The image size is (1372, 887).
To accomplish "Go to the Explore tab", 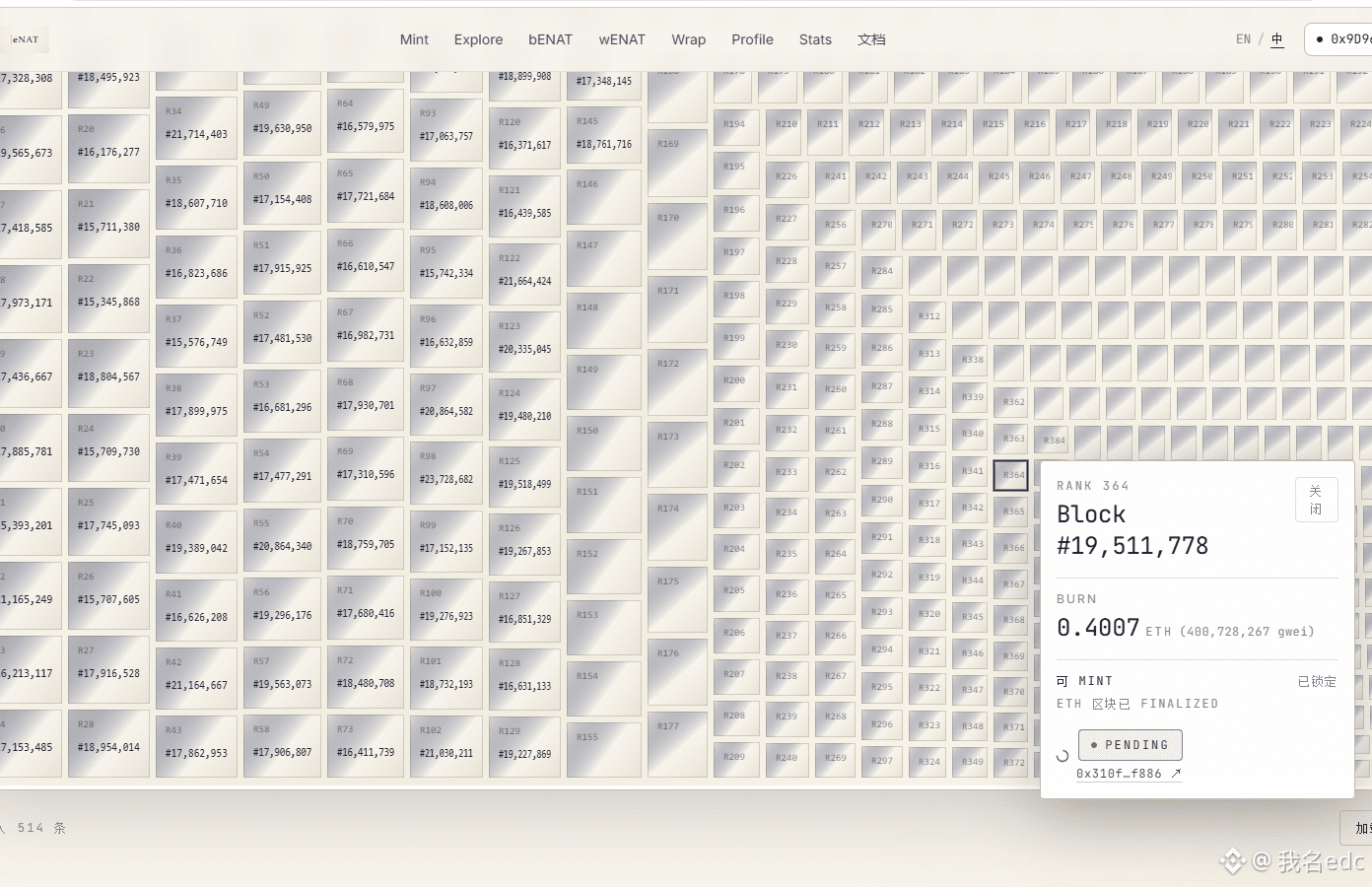I will pos(478,39).
